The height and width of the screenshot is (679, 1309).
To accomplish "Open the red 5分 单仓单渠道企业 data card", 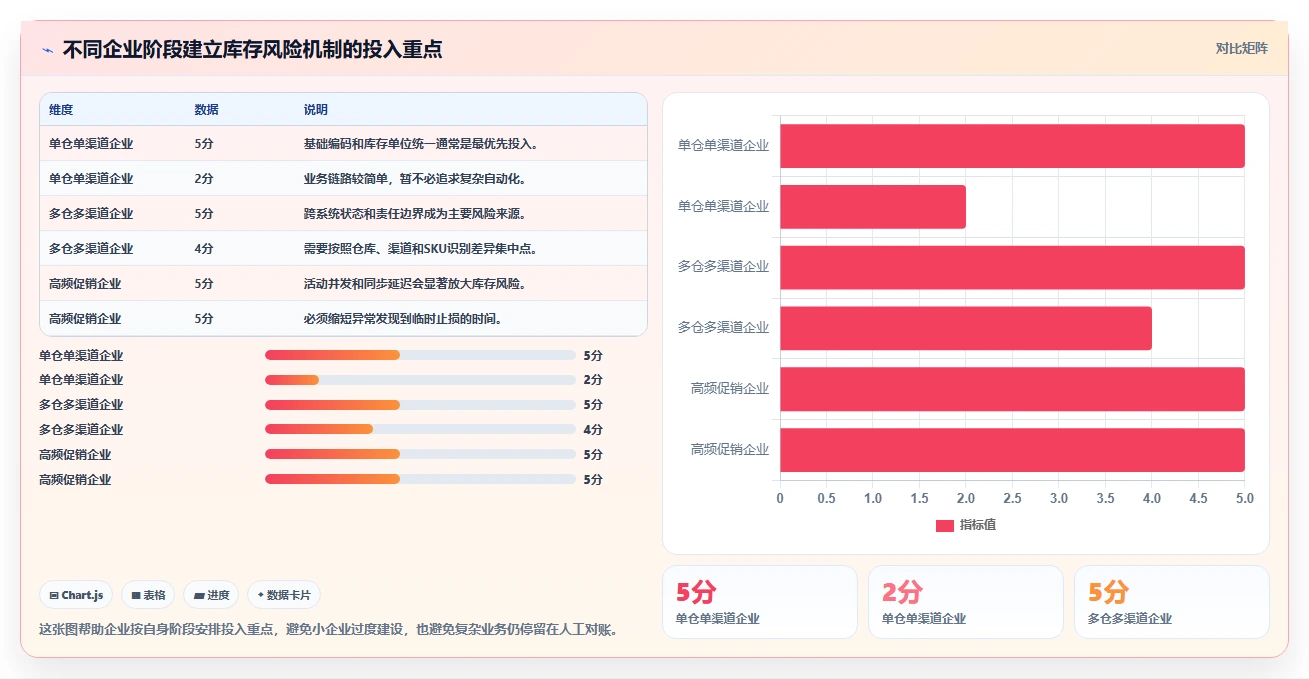I will (x=760, y=602).
